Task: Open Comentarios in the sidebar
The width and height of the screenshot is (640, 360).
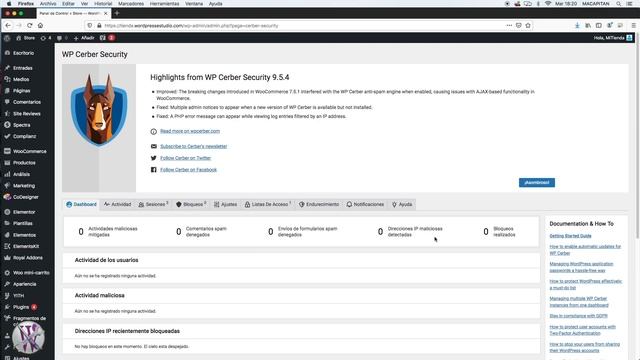Action: 27,102
